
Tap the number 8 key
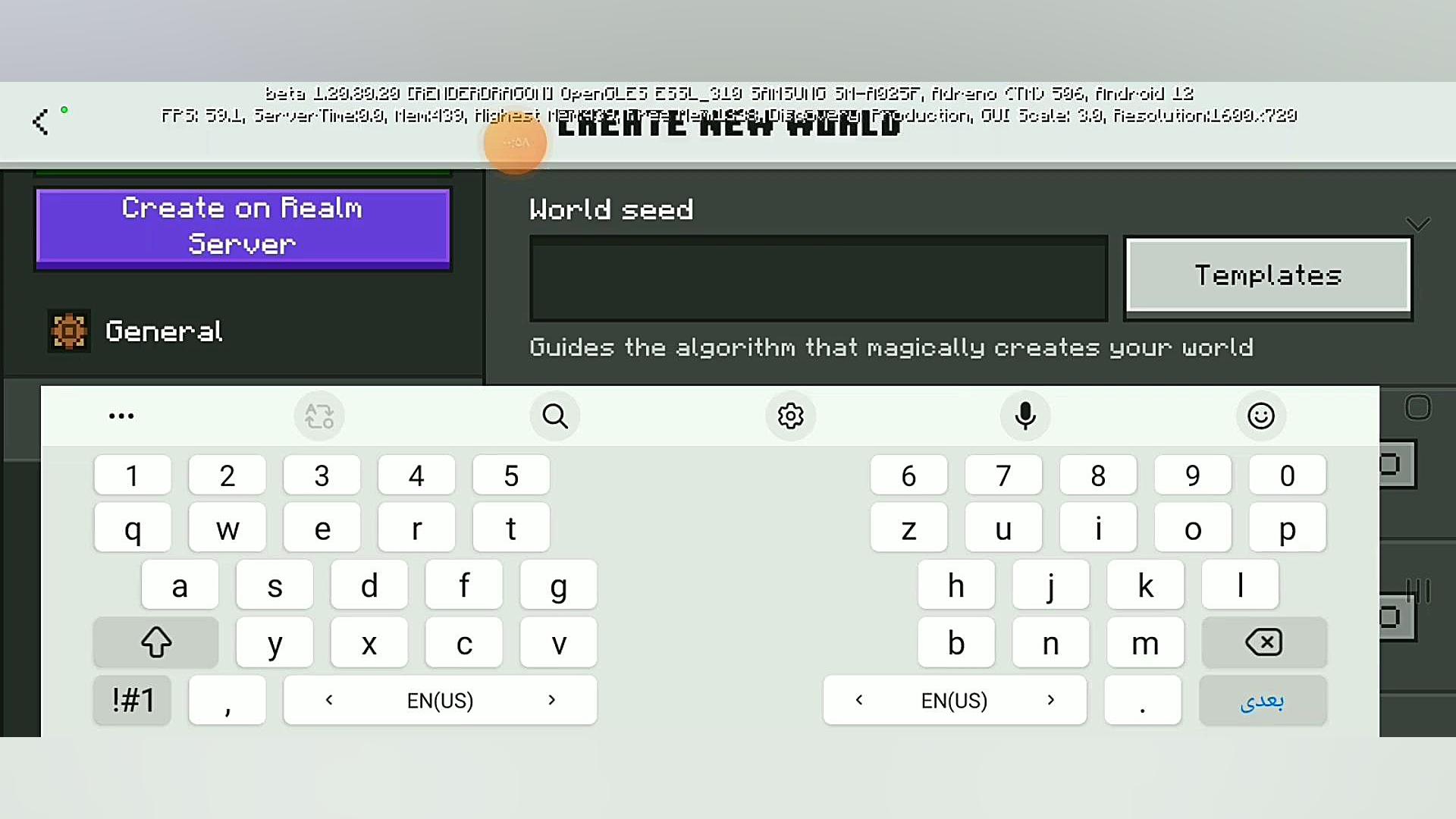[x=1098, y=475]
